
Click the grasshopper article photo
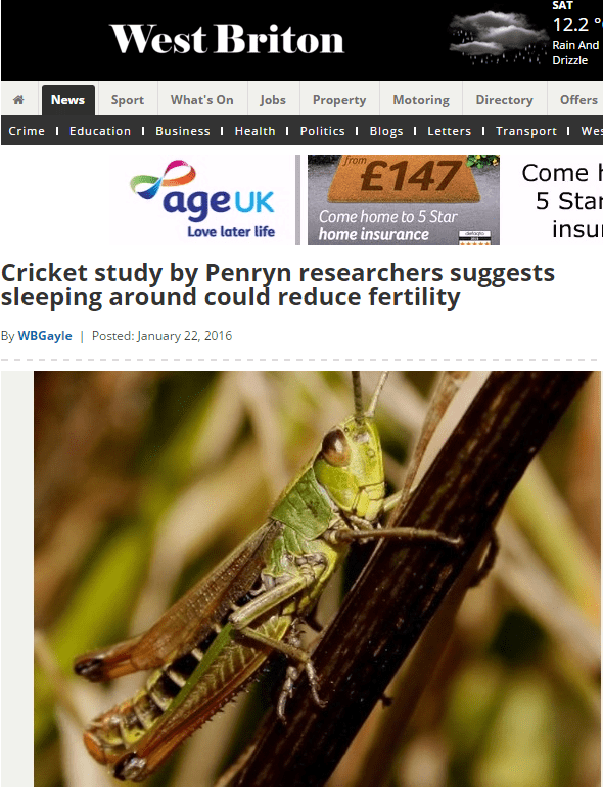[317, 579]
